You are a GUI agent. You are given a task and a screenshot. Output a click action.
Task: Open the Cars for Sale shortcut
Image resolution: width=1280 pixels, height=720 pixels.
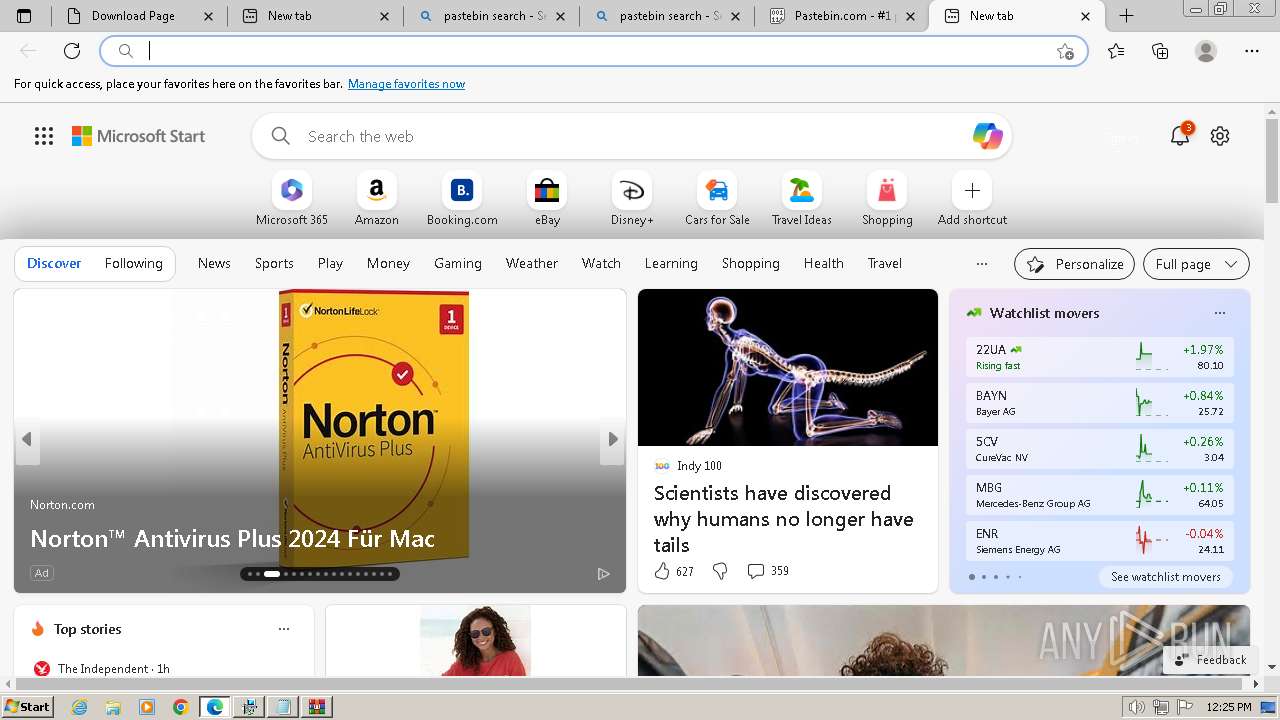(717, 199)
